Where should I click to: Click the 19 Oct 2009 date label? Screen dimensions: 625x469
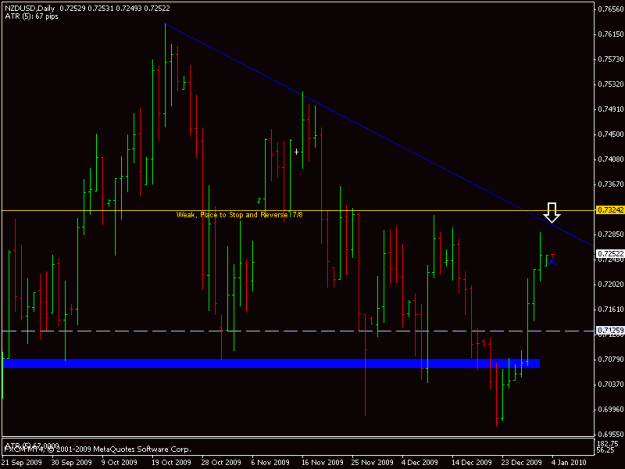pos(171,462)
